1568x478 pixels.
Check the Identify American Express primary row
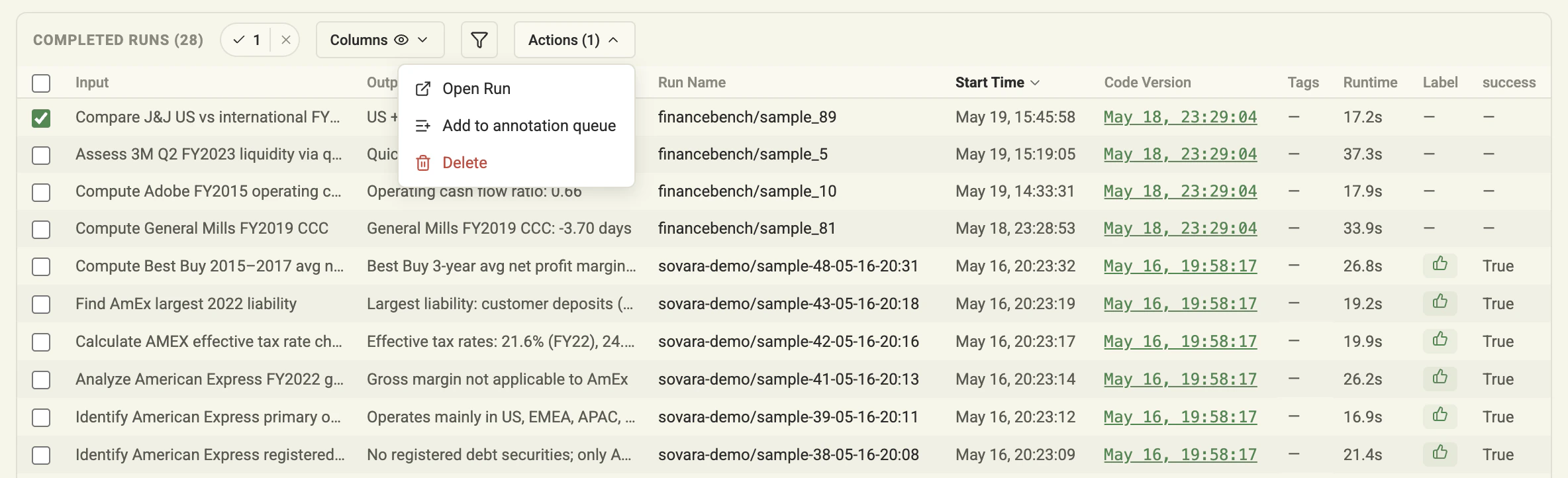(x=41, y=417)
